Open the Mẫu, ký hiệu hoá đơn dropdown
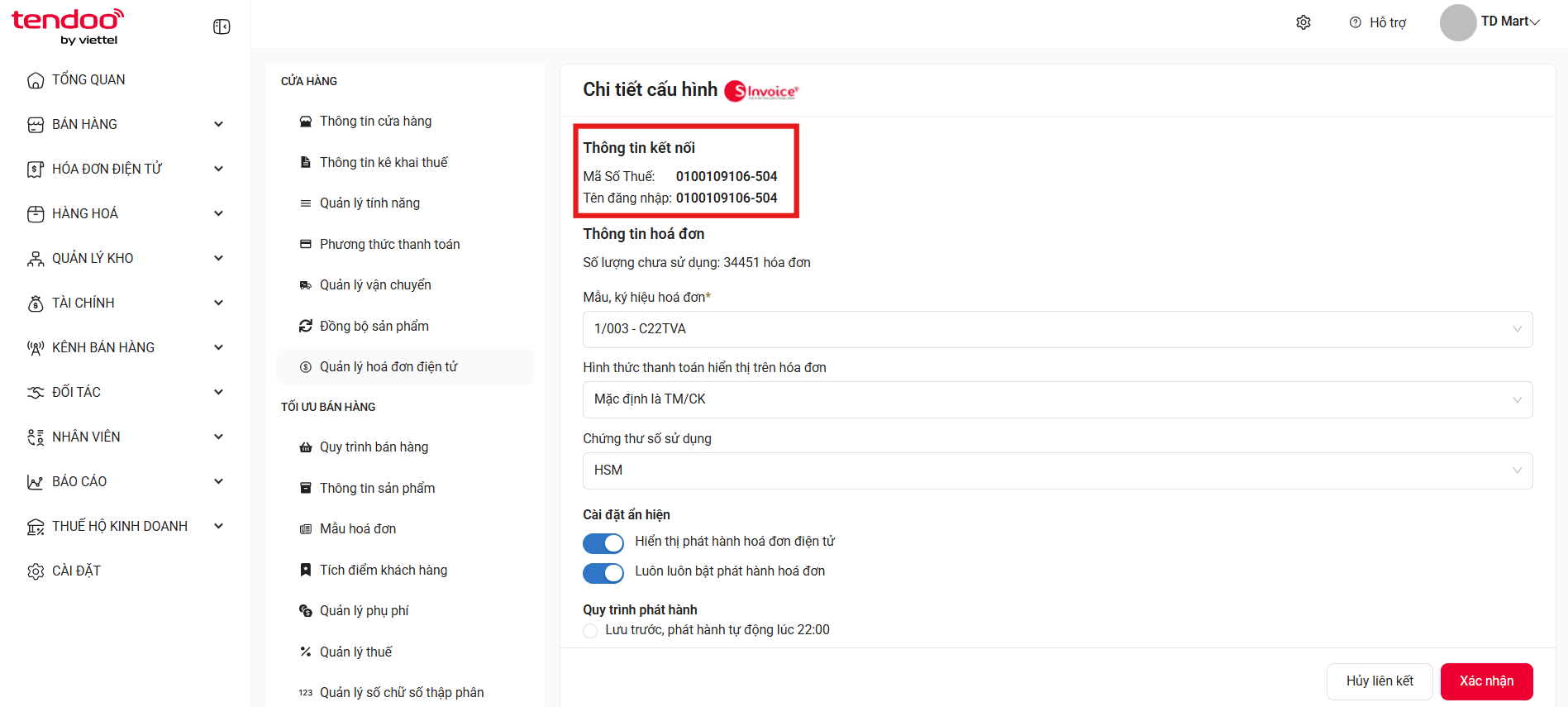 pos(1057,329)
